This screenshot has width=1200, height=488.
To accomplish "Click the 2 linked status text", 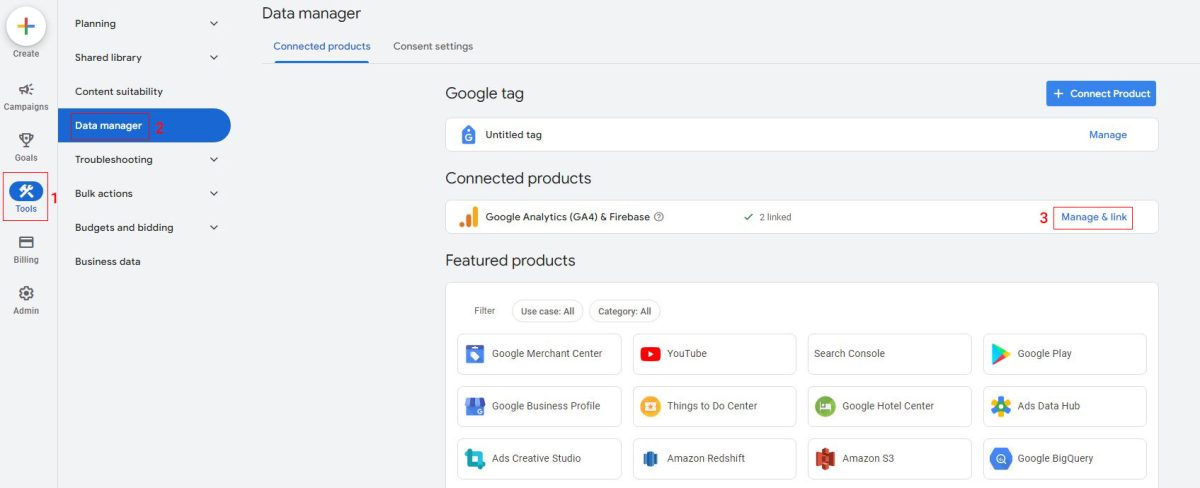I will (x=775, y=217).
